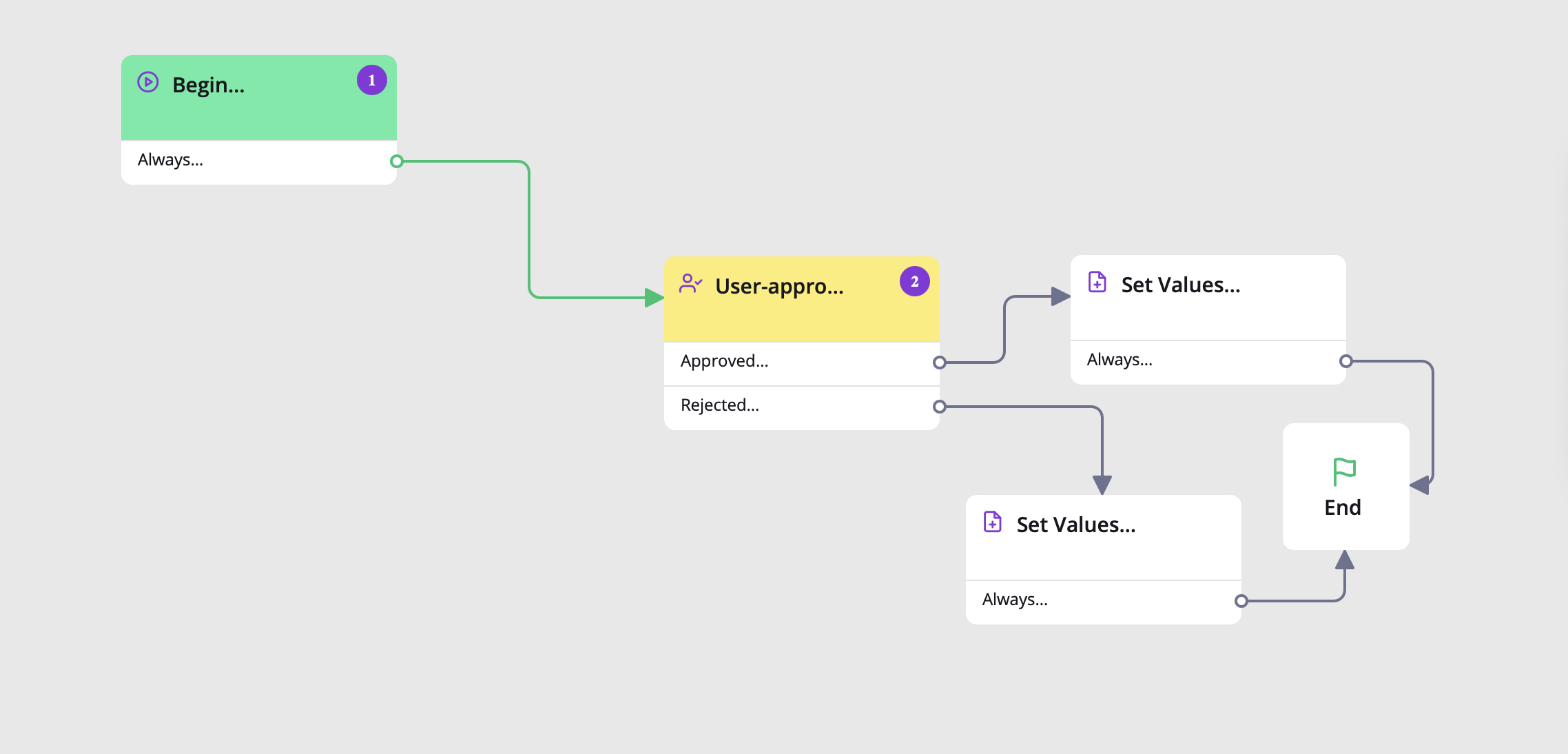The image size is (1568, 754).
Task: Open the lower Set Values node title
Action: (x=1075, y=524)
